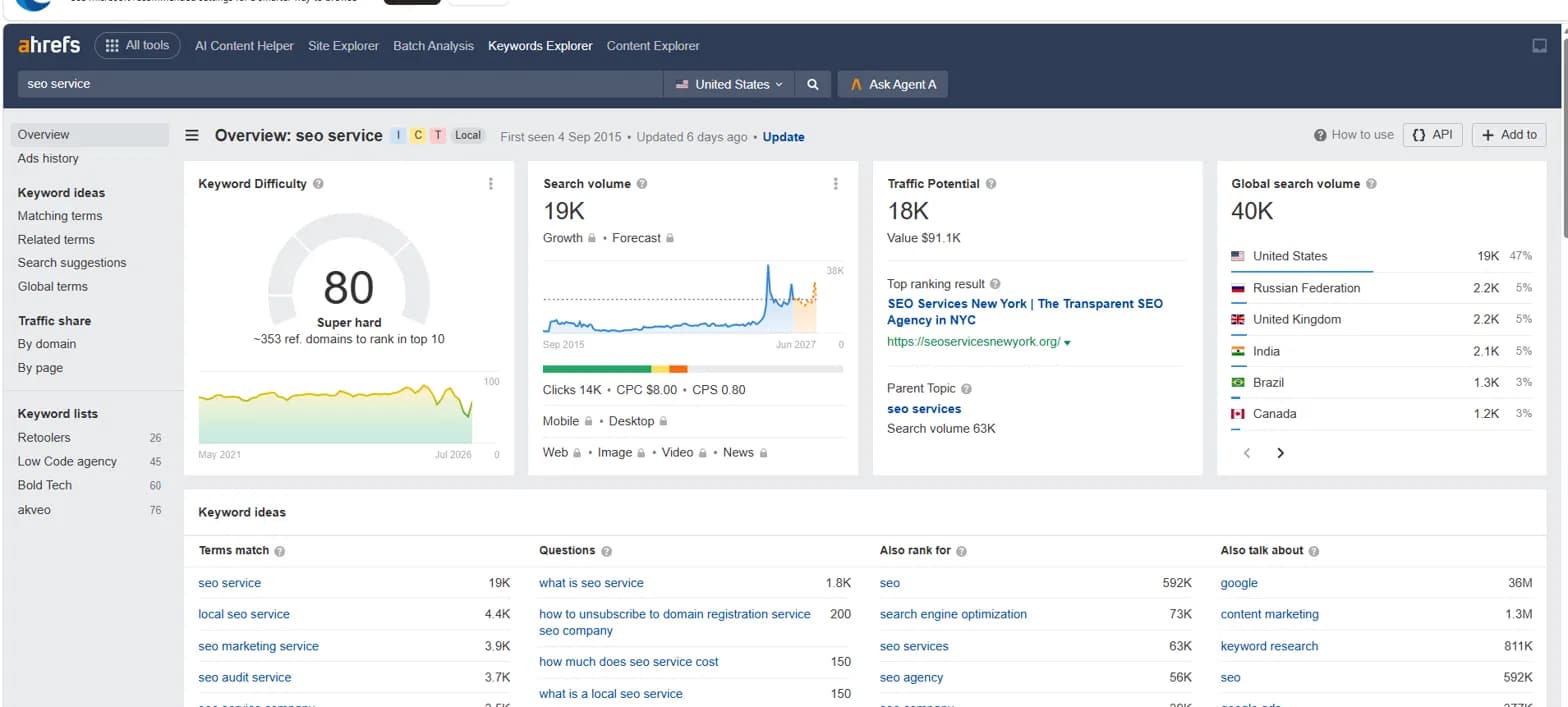Click the Questions help icon

tap(606, 551)
